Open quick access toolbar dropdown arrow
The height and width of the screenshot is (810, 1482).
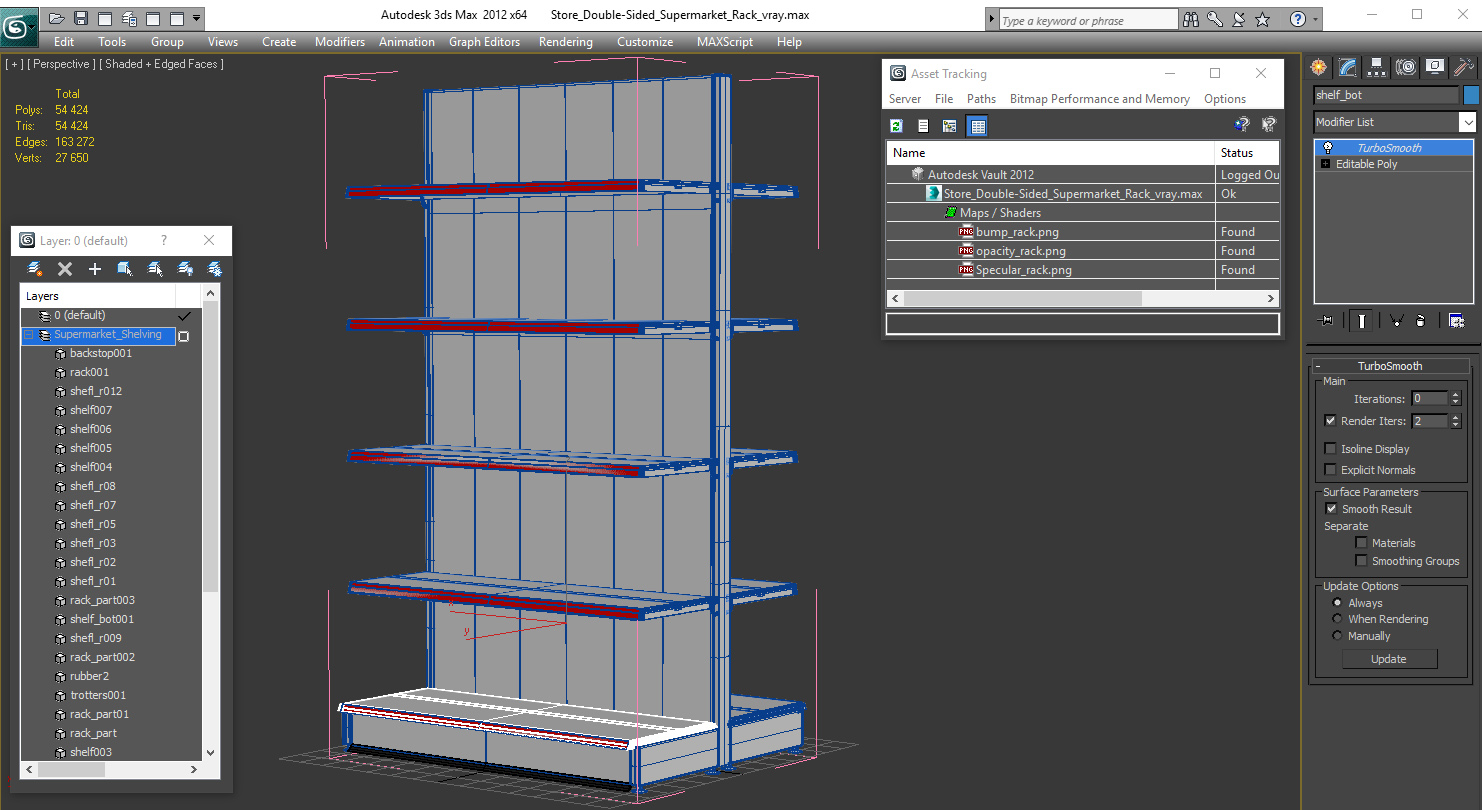197,18
